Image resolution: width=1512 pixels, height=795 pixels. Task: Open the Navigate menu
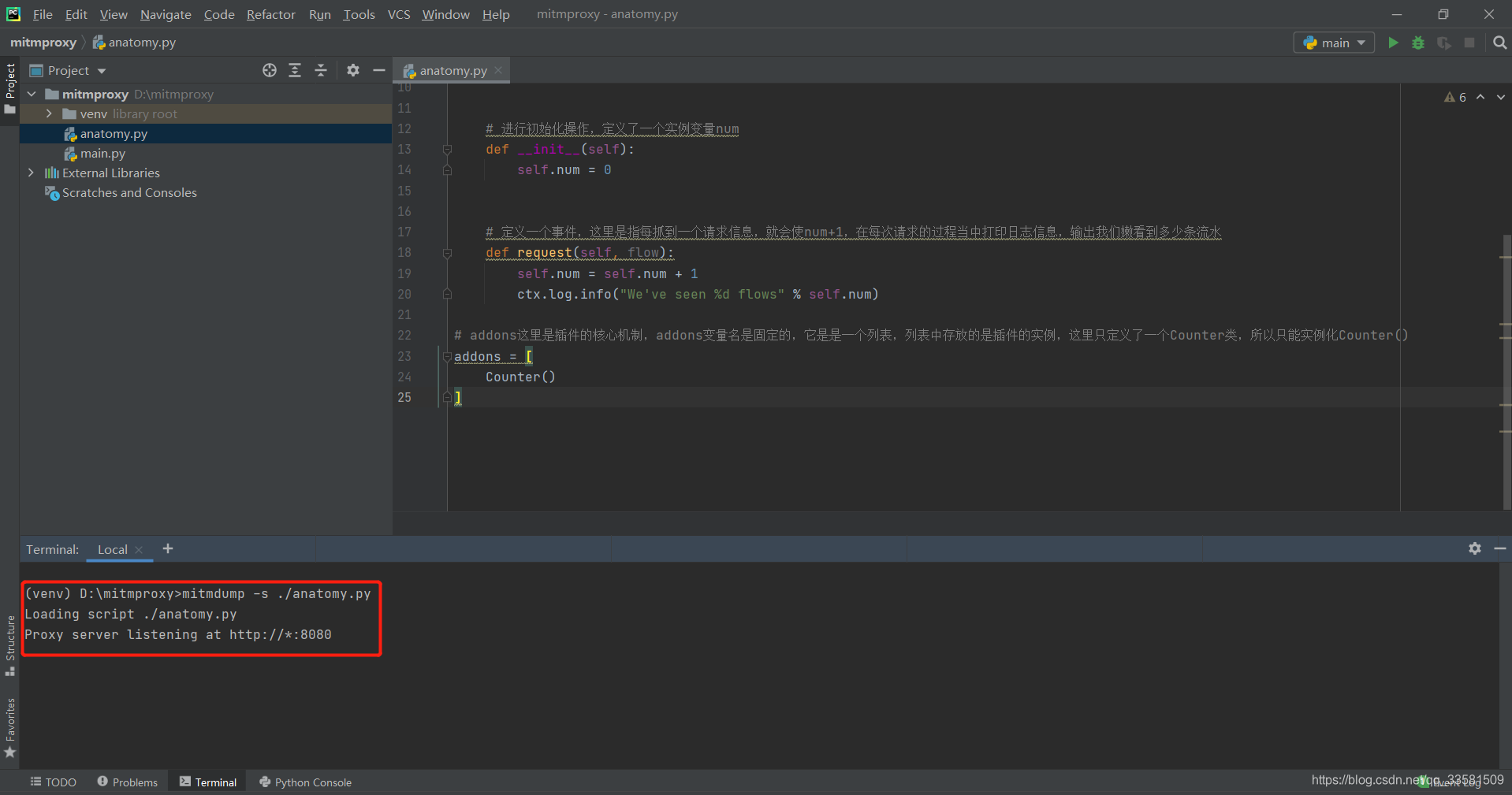tap(166, 14)
